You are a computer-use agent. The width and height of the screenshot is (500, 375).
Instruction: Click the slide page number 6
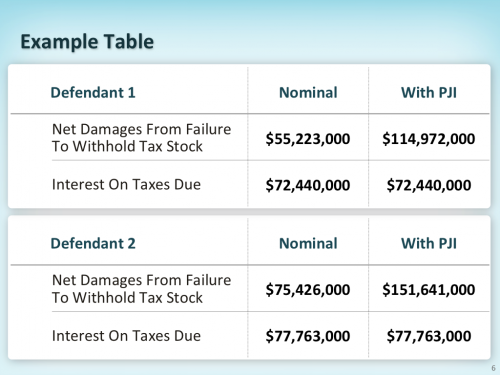coord(493,368)
